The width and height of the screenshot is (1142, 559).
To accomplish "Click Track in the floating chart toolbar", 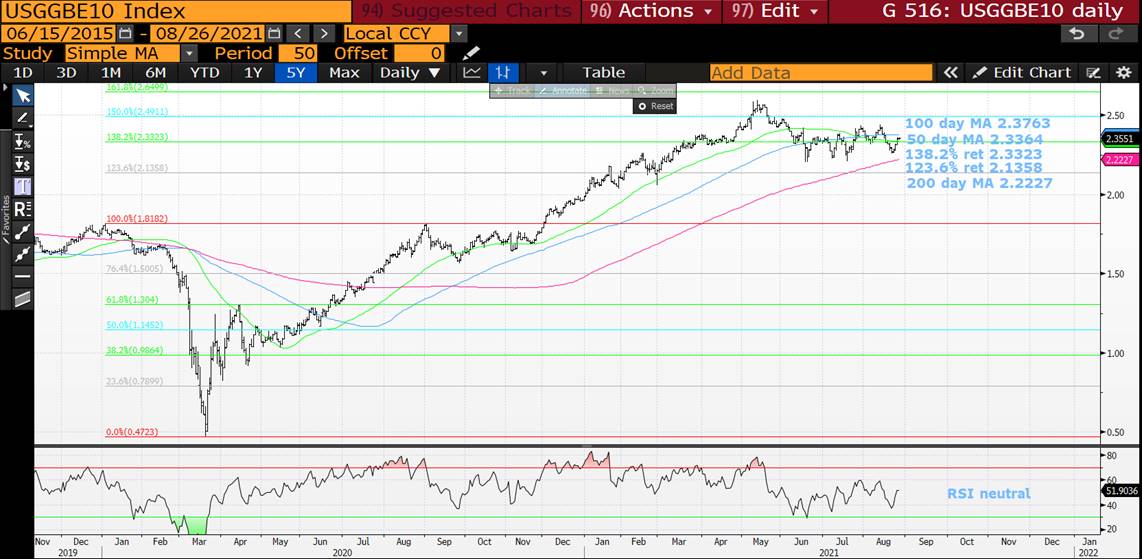I will 512,90.
